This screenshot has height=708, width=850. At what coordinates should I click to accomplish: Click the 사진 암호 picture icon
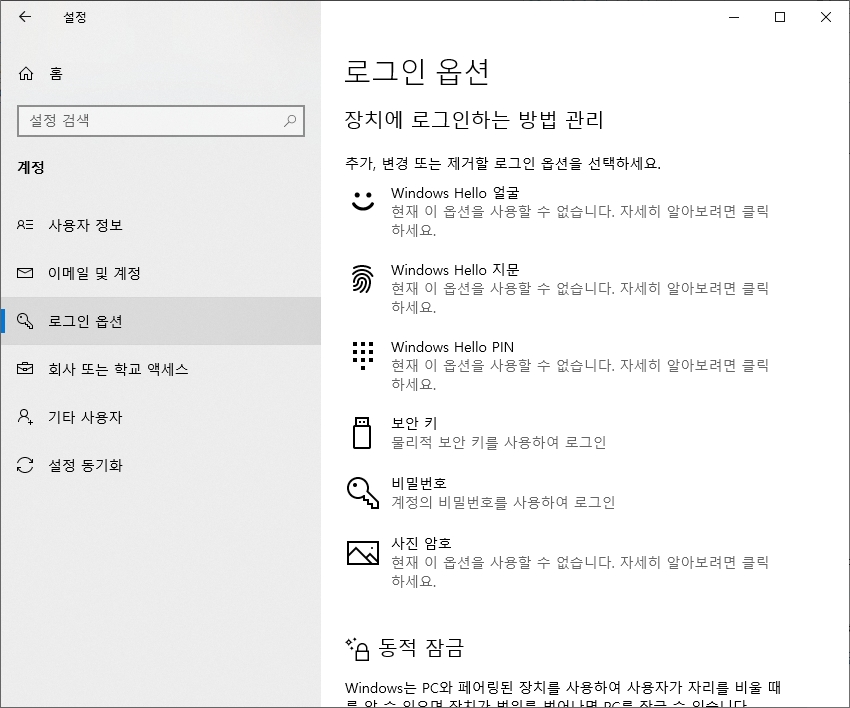tap(363, 552)
